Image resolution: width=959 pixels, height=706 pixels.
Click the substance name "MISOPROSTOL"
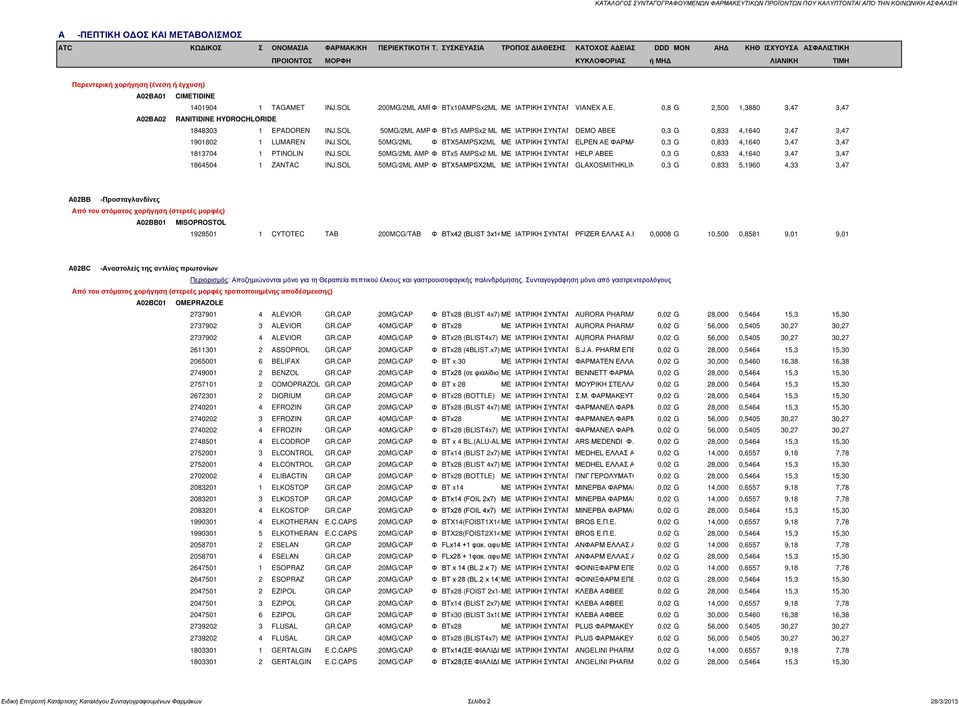coord(201,223)
